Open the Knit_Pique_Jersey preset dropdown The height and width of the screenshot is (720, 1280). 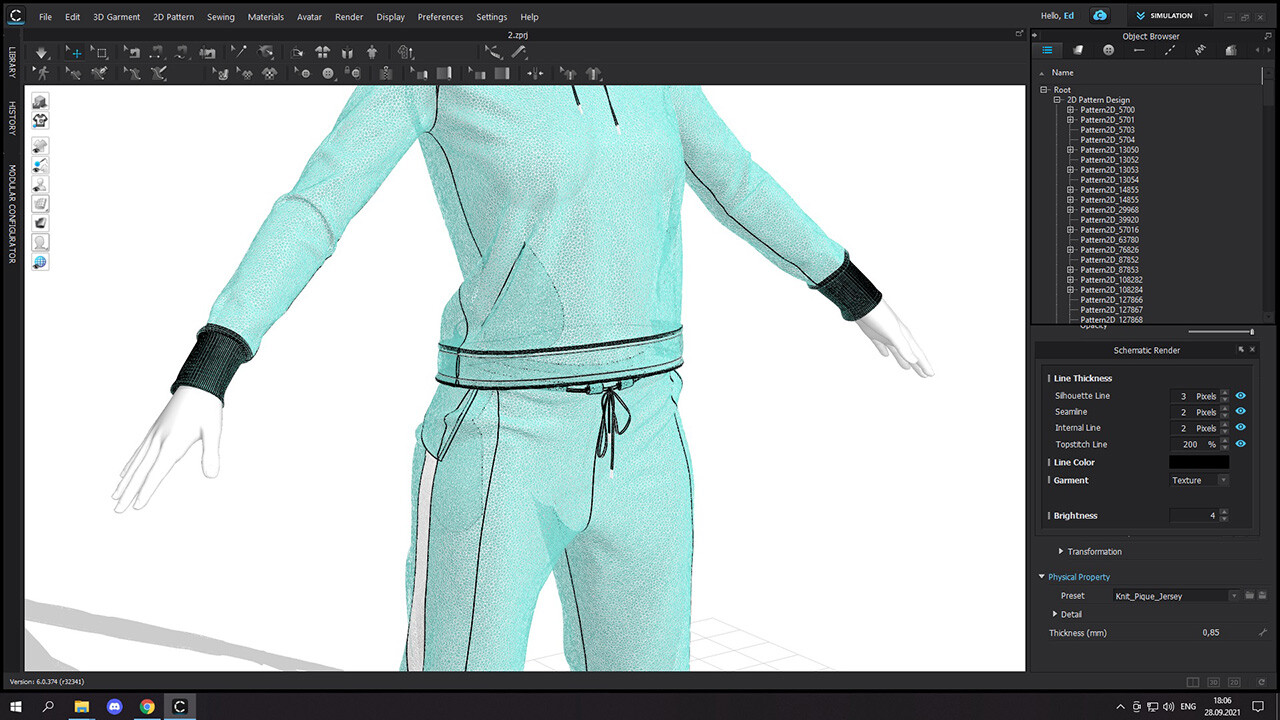[1233, 595]
